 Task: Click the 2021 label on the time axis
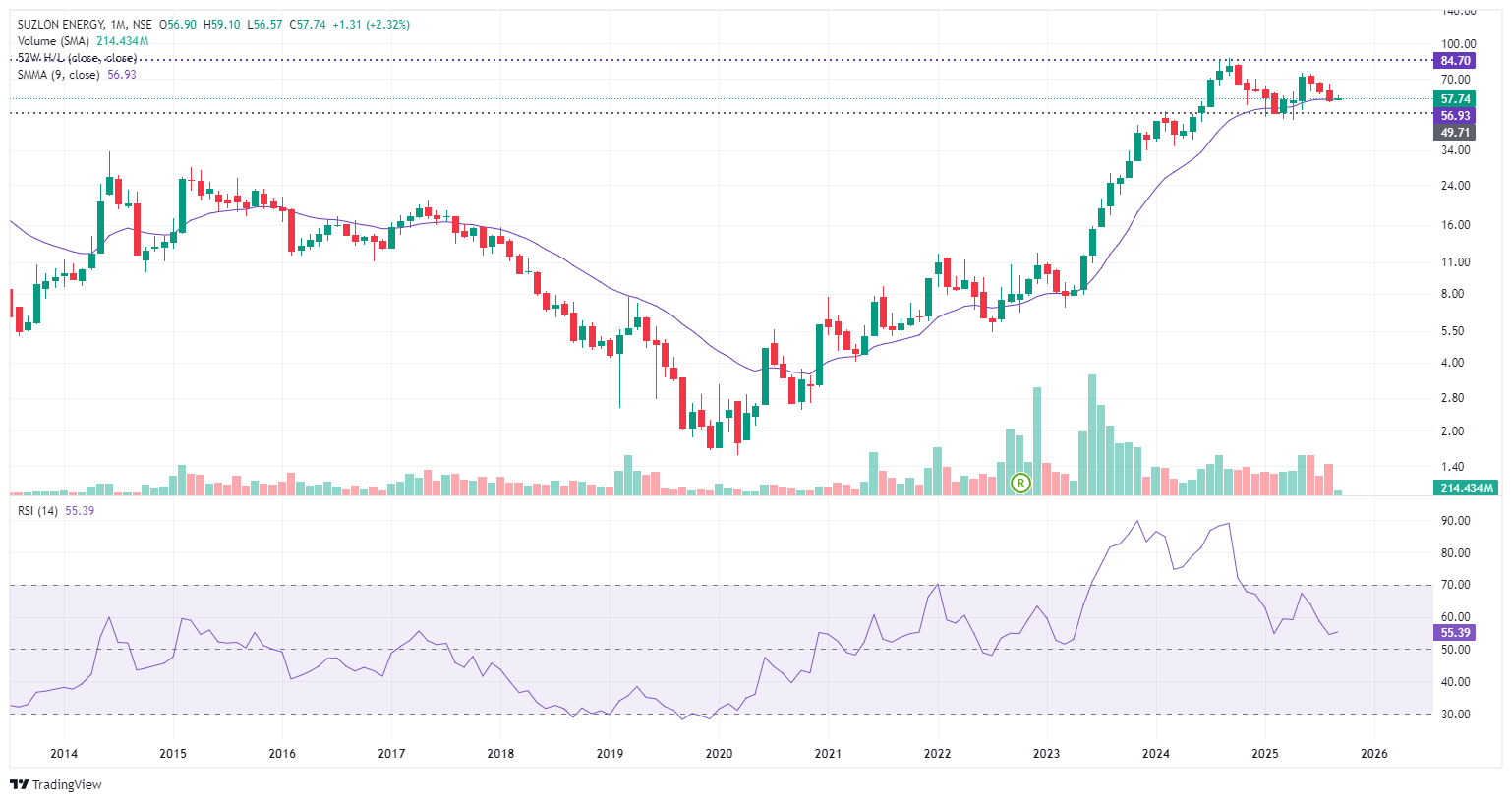pyautogui.click(x=828, y=754)
